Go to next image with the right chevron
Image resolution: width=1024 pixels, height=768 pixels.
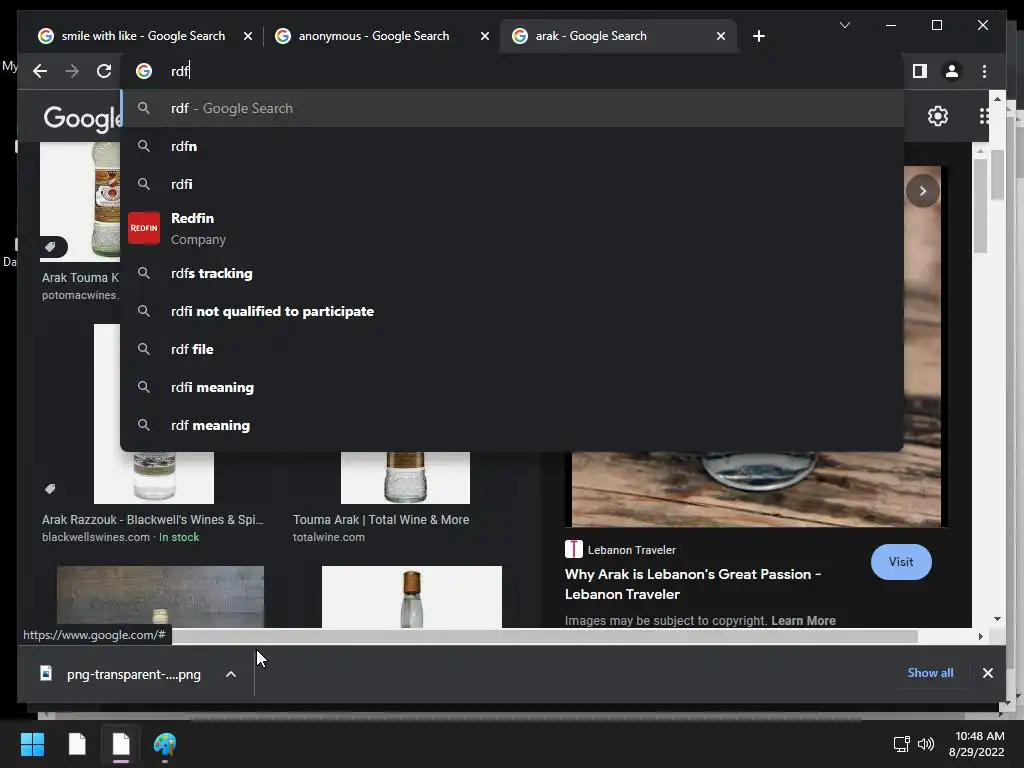point(923,191)
